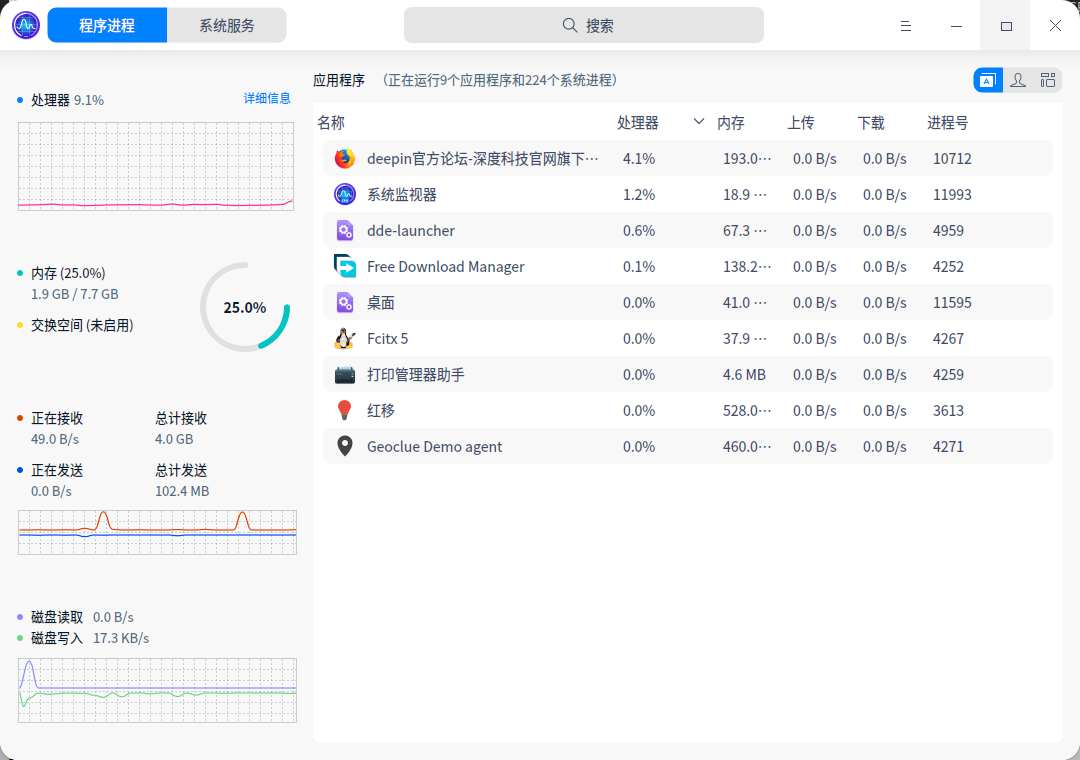Switch to user processes view
The width and height of the screenshot is (1080, 760).
(1018, 79)
